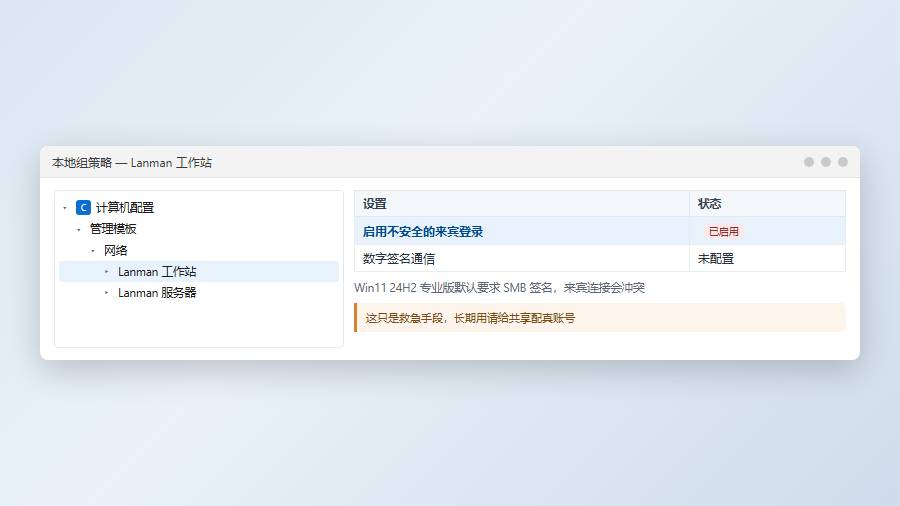Click the 未配置 status cell
900x506 pixels.
(767, 259)
